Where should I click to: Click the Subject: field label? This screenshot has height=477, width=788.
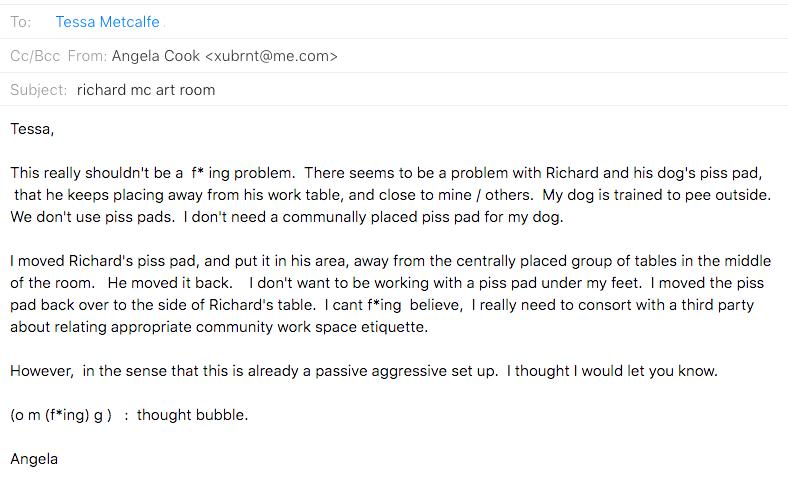[x=38, y=89]
